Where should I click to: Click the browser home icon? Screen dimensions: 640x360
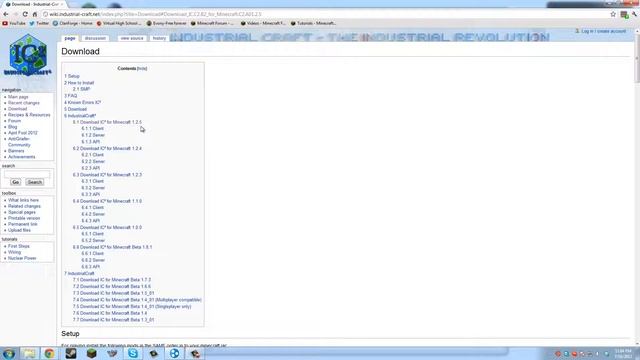click(35, 14)
